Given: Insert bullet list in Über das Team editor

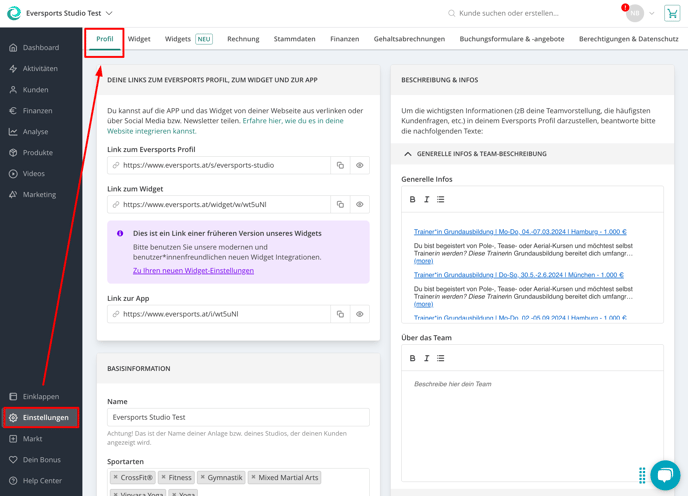Looking at the screenshot, I should tap(441, 358).
